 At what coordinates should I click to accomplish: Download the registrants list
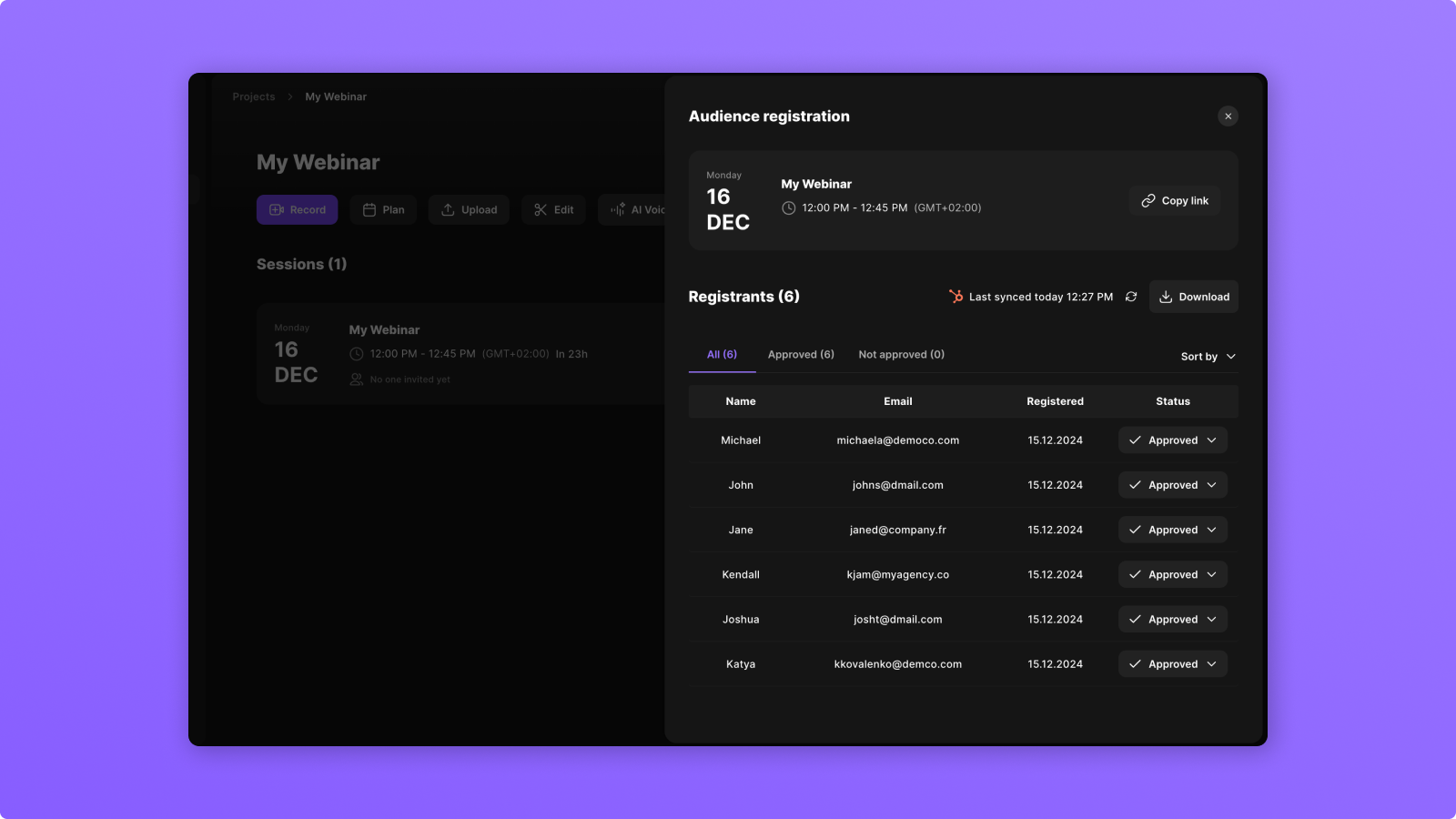pyautogui.click(x=1193, y=297)
